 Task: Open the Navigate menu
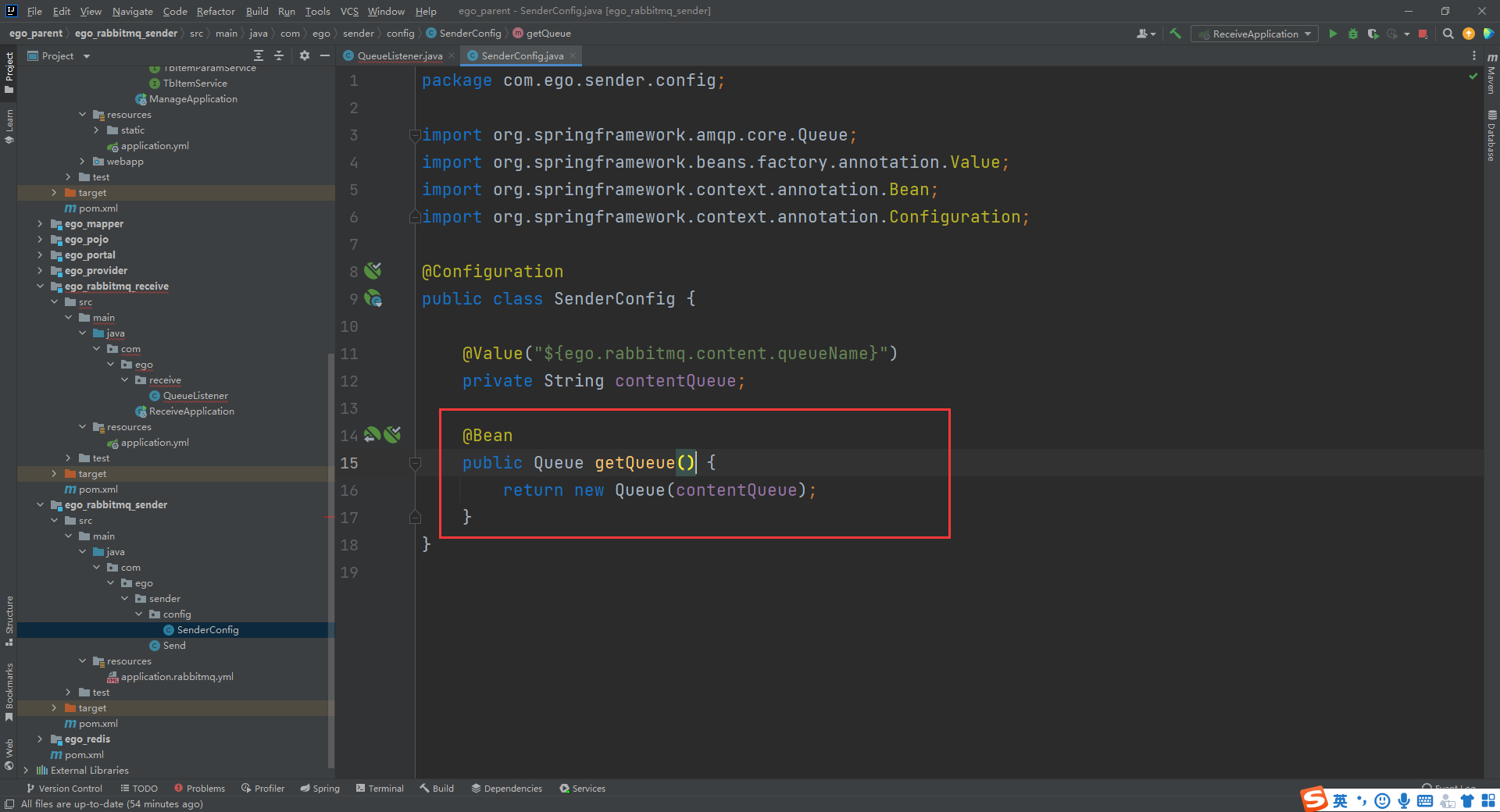[x=132, y=11]
